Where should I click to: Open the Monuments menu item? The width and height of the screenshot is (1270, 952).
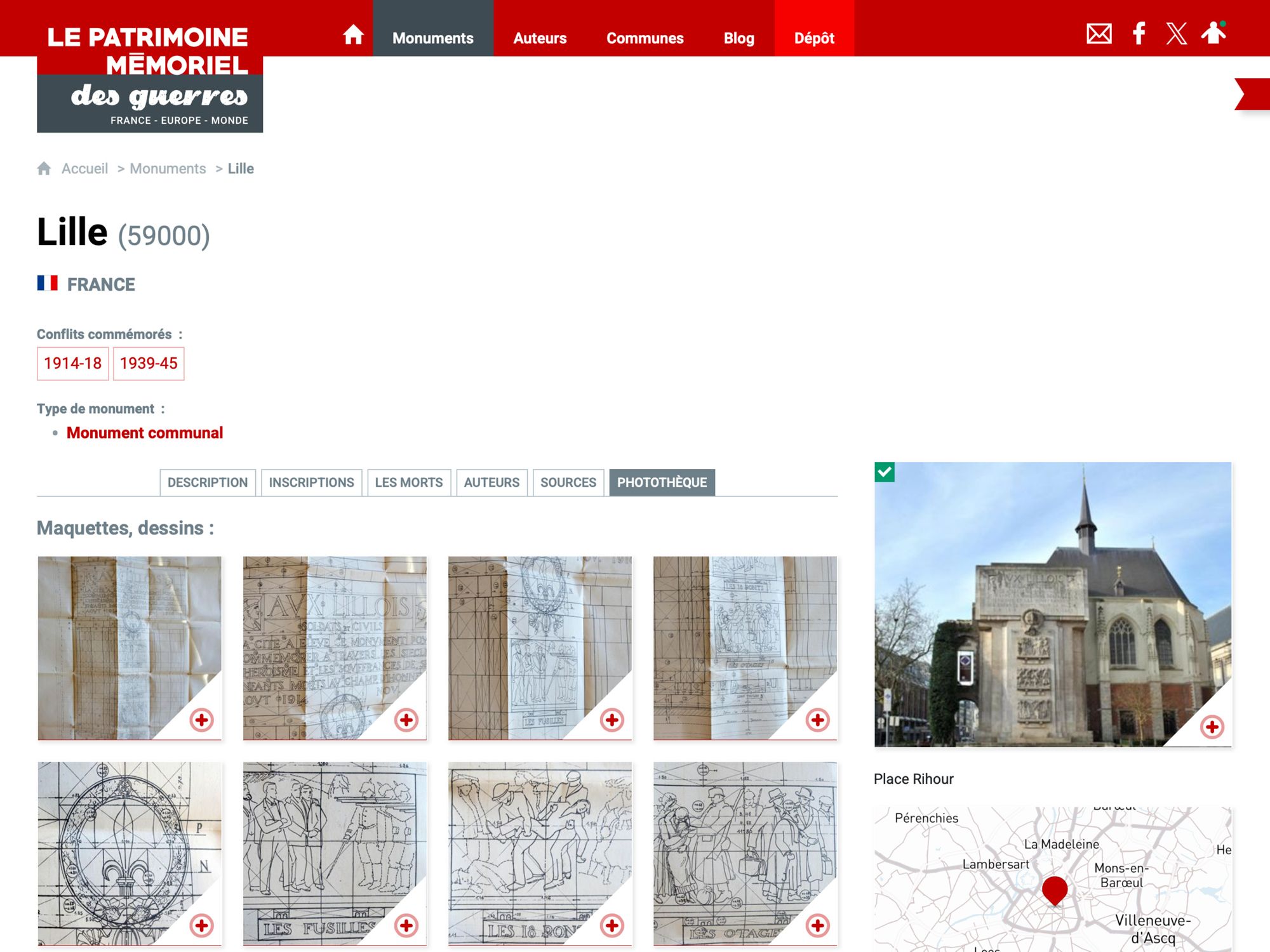[433, 38]
